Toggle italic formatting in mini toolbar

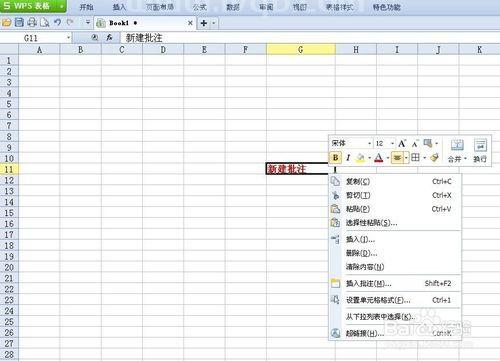pyautogui.click(x=348, y=158)
